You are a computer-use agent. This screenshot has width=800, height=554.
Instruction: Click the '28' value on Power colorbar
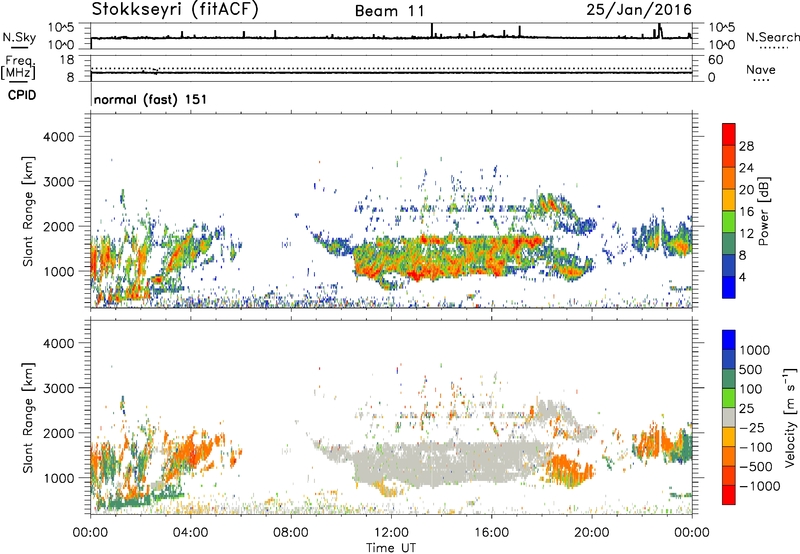click(x=746, y=146)
